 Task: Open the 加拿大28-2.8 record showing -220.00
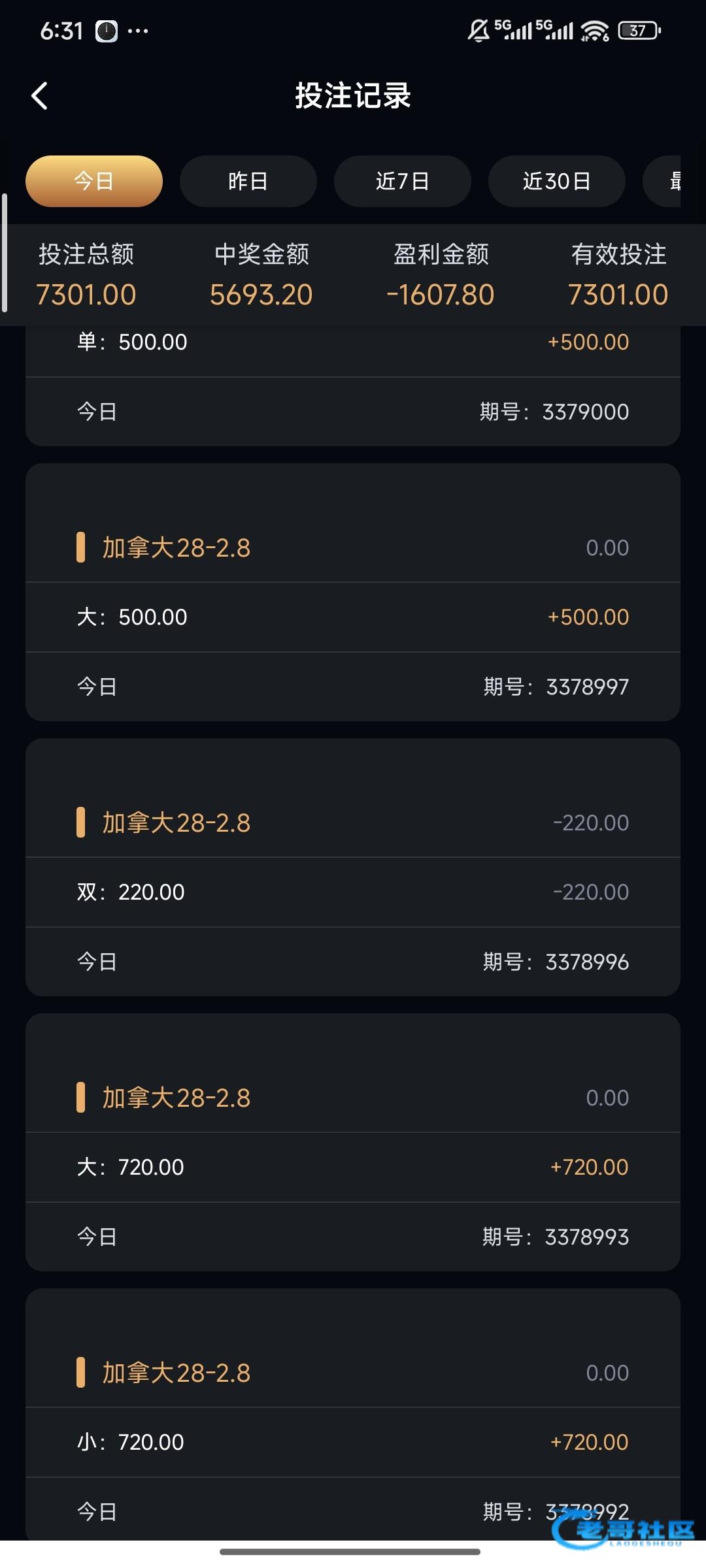pos(353,823)
